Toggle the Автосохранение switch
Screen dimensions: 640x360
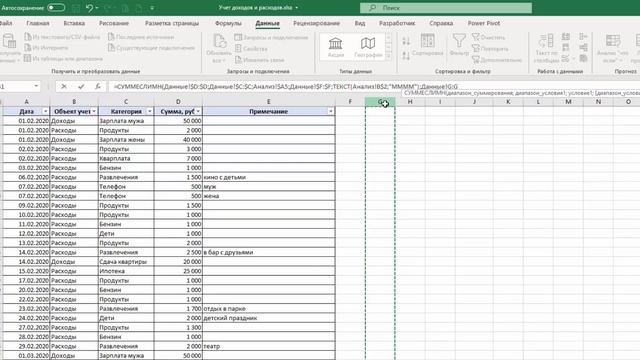click(56, 8)
